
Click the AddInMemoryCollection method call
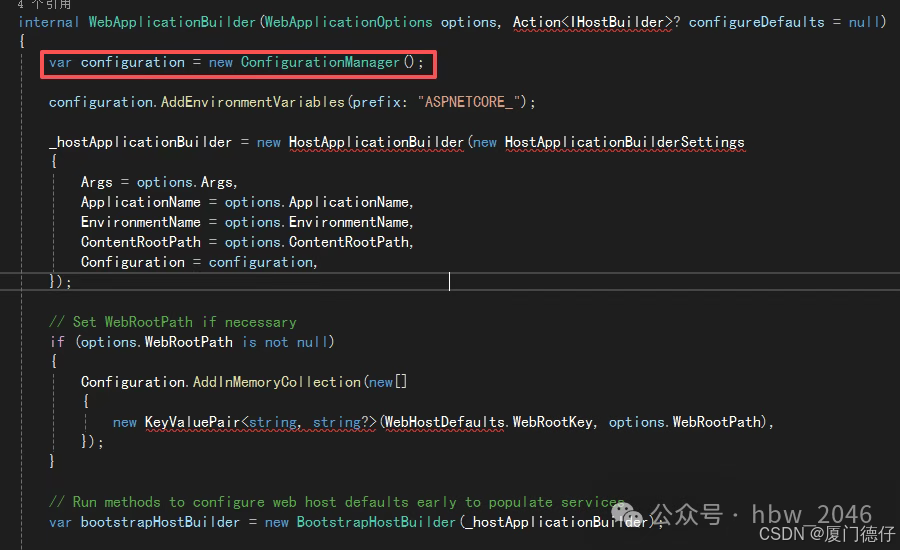click(277, 382)
